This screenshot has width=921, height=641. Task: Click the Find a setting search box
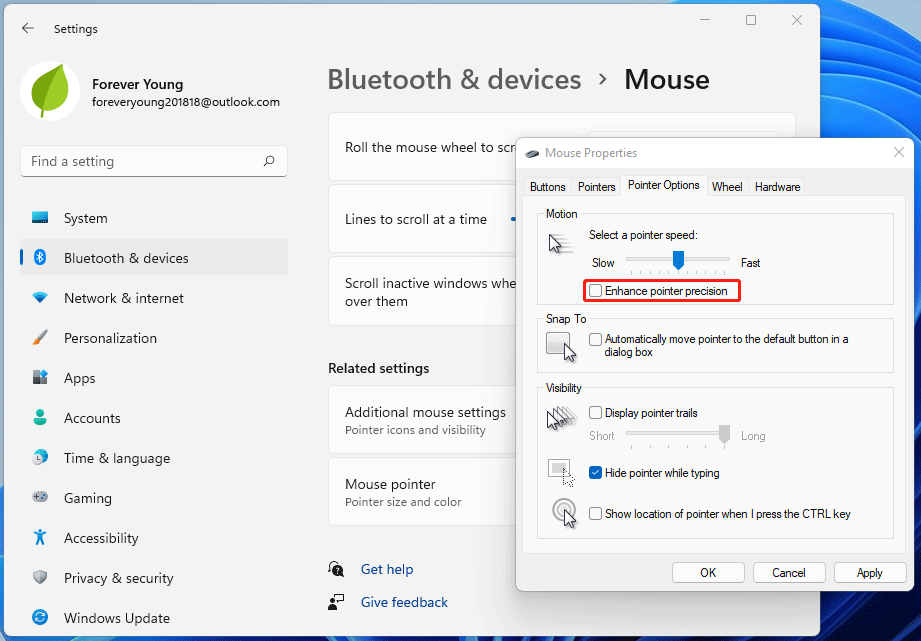[154, 161]
